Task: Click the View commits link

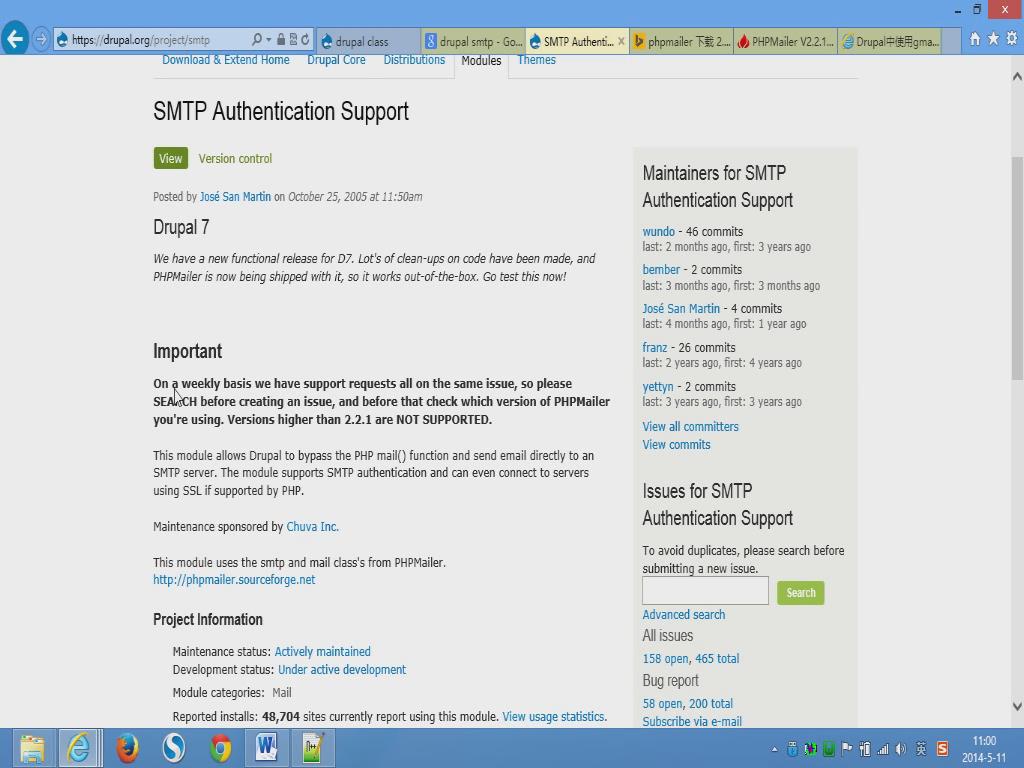Action: (676, 445)
